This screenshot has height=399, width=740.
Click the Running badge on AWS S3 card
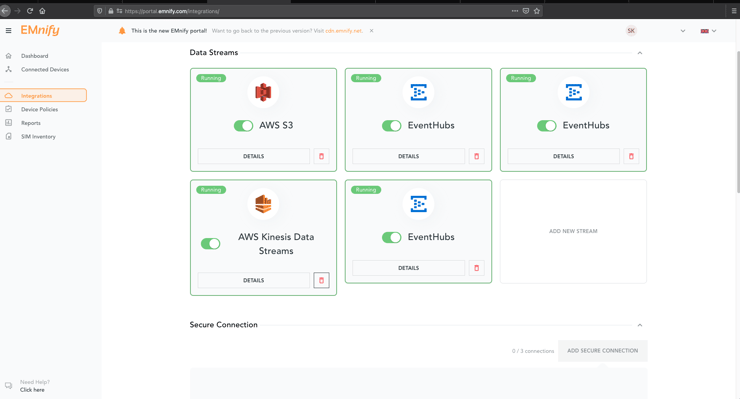coord(211,78)
